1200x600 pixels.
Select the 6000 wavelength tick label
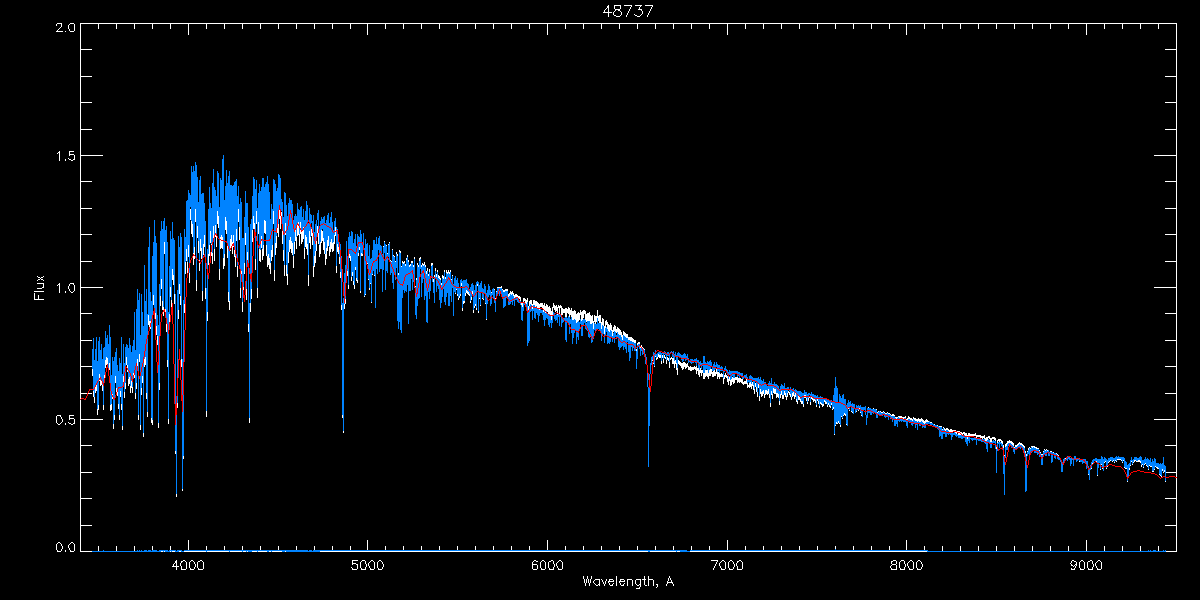point(547,564)
